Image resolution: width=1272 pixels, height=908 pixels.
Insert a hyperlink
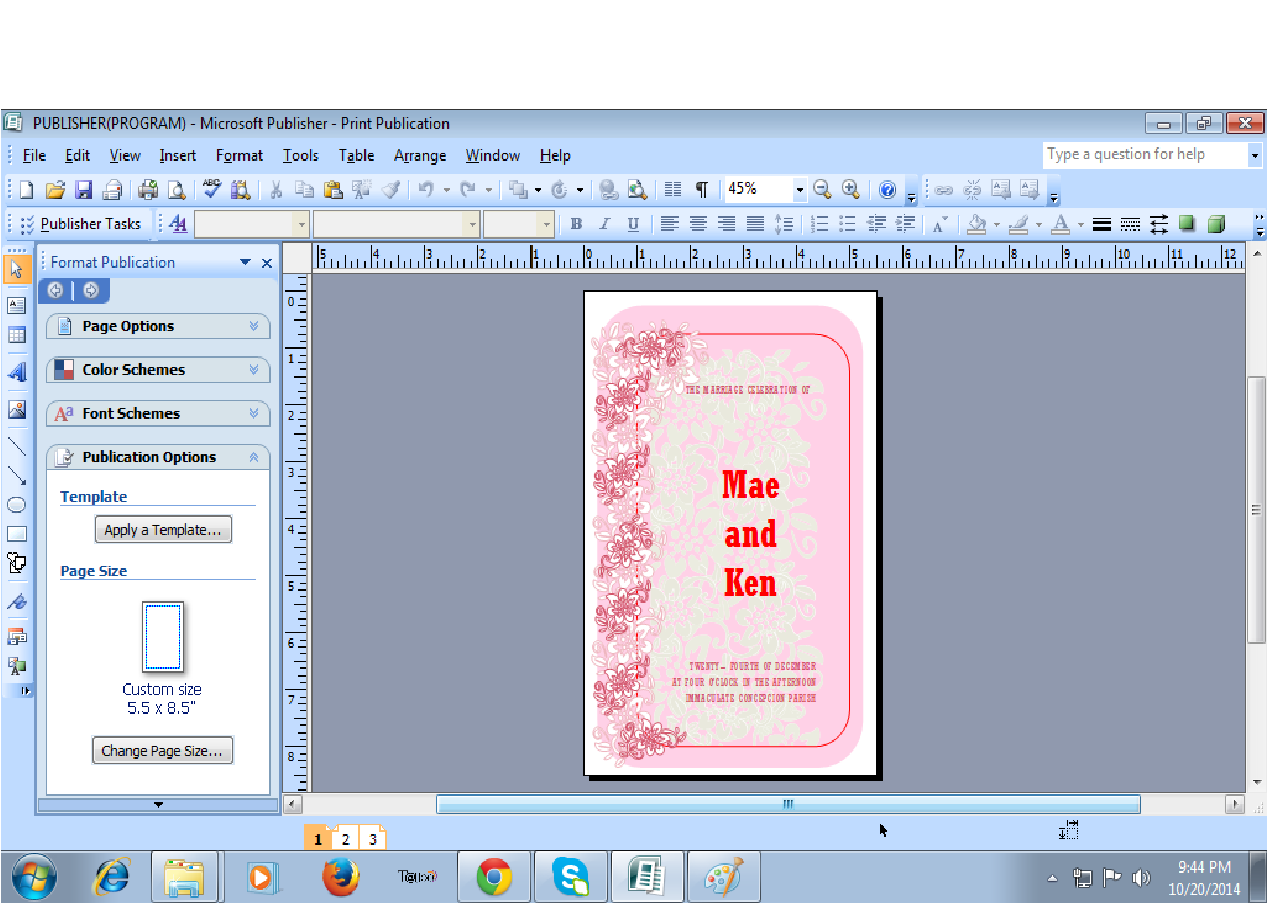[x=608, y=190]
